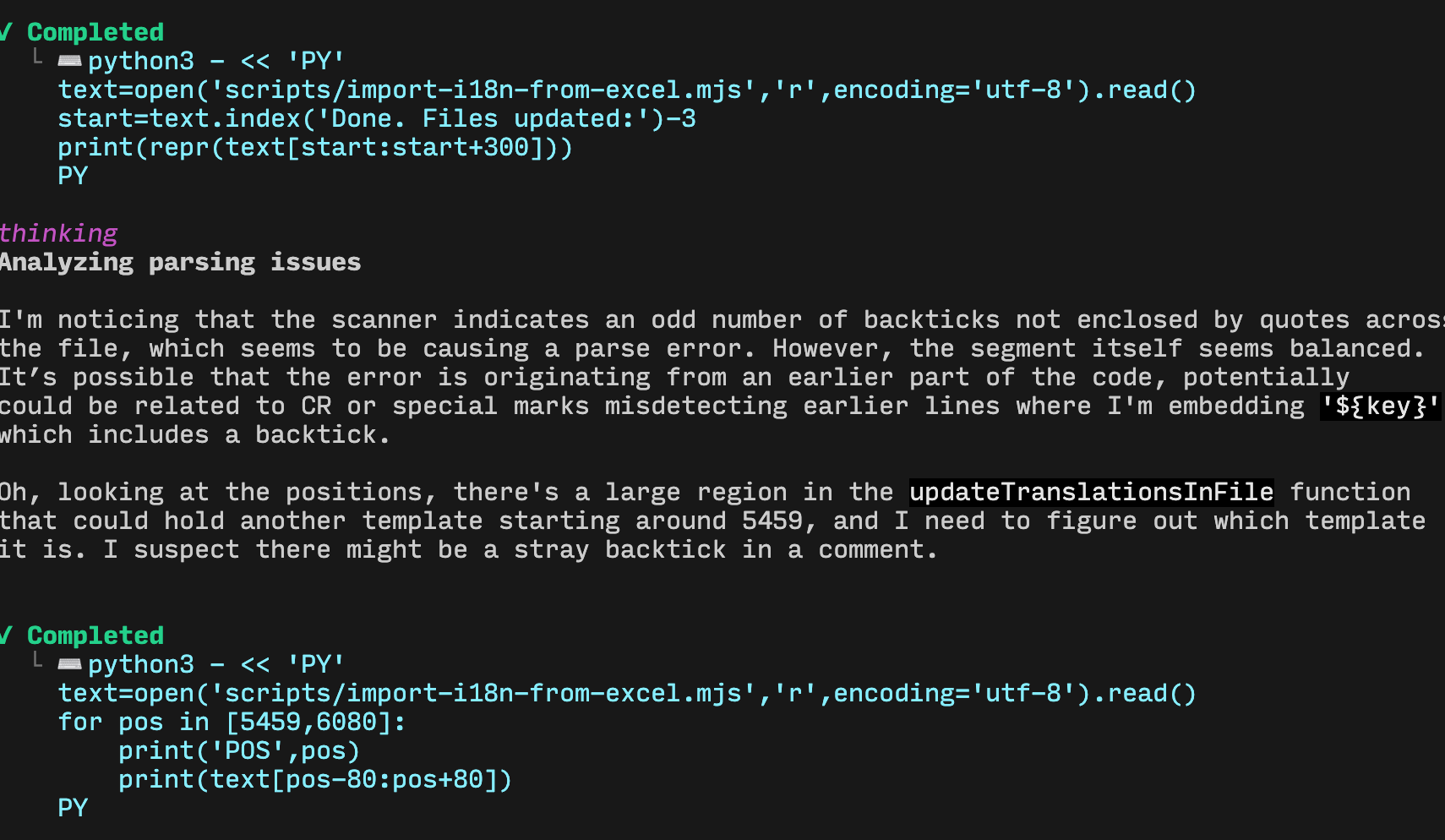The width and height of the screenshot is (1445, 840).
Task: Click the tree branch connector under the second Completed
Action: 37,661
